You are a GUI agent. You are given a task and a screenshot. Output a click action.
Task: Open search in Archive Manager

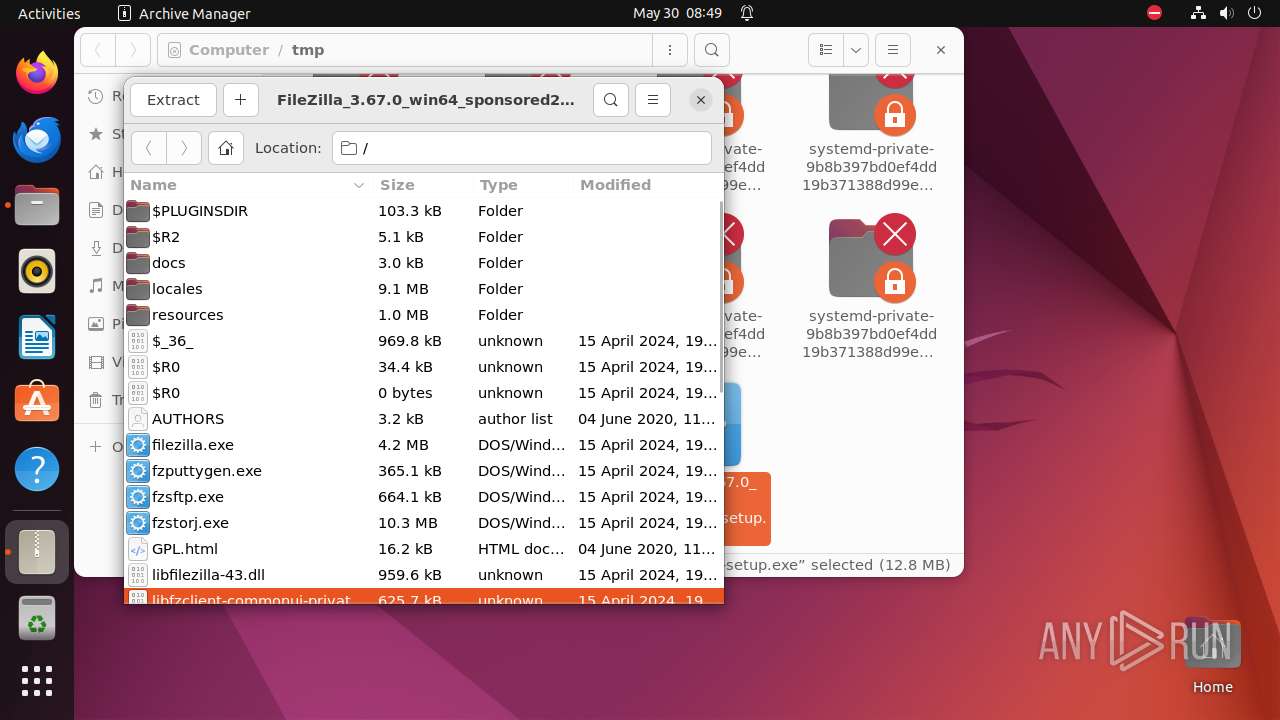tap(611, 100)
